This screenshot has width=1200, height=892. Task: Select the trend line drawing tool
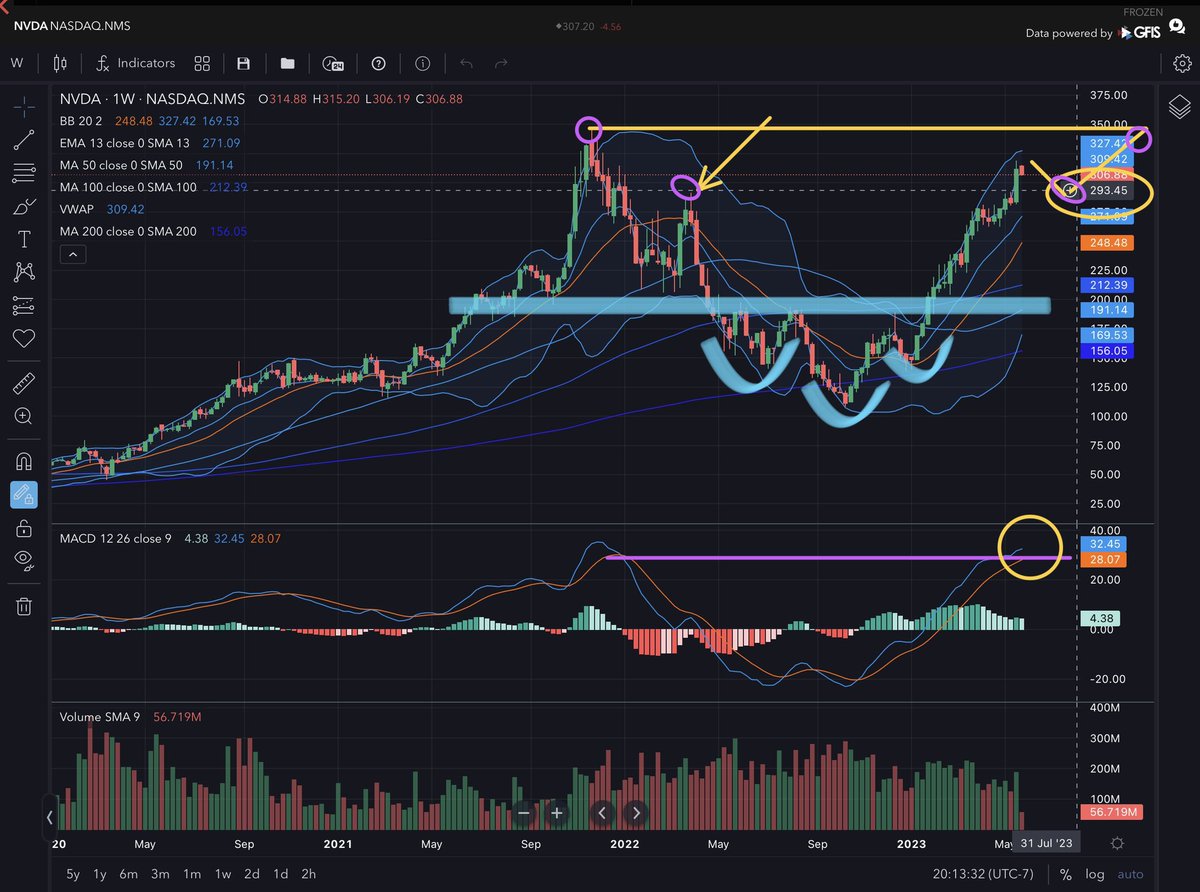click(24, 141)
